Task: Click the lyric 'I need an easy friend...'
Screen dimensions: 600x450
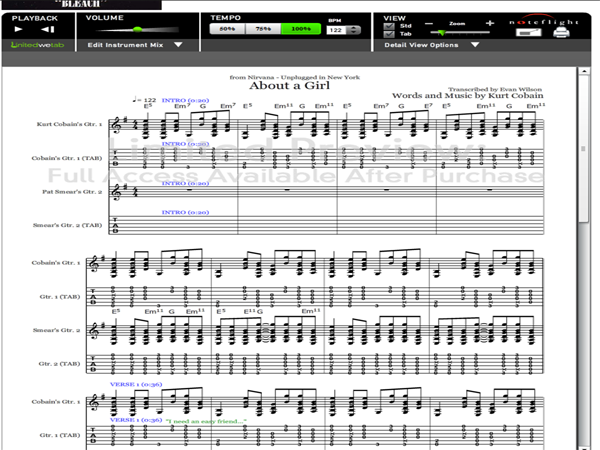Action: click(x=206, y=421)
